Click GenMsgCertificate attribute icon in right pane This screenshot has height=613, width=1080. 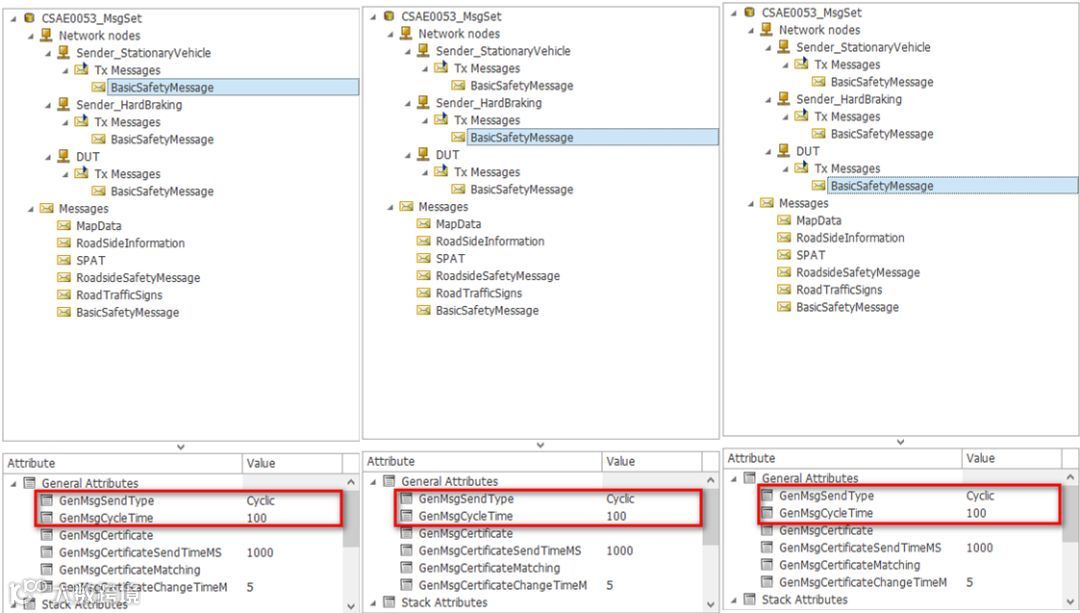767,530
